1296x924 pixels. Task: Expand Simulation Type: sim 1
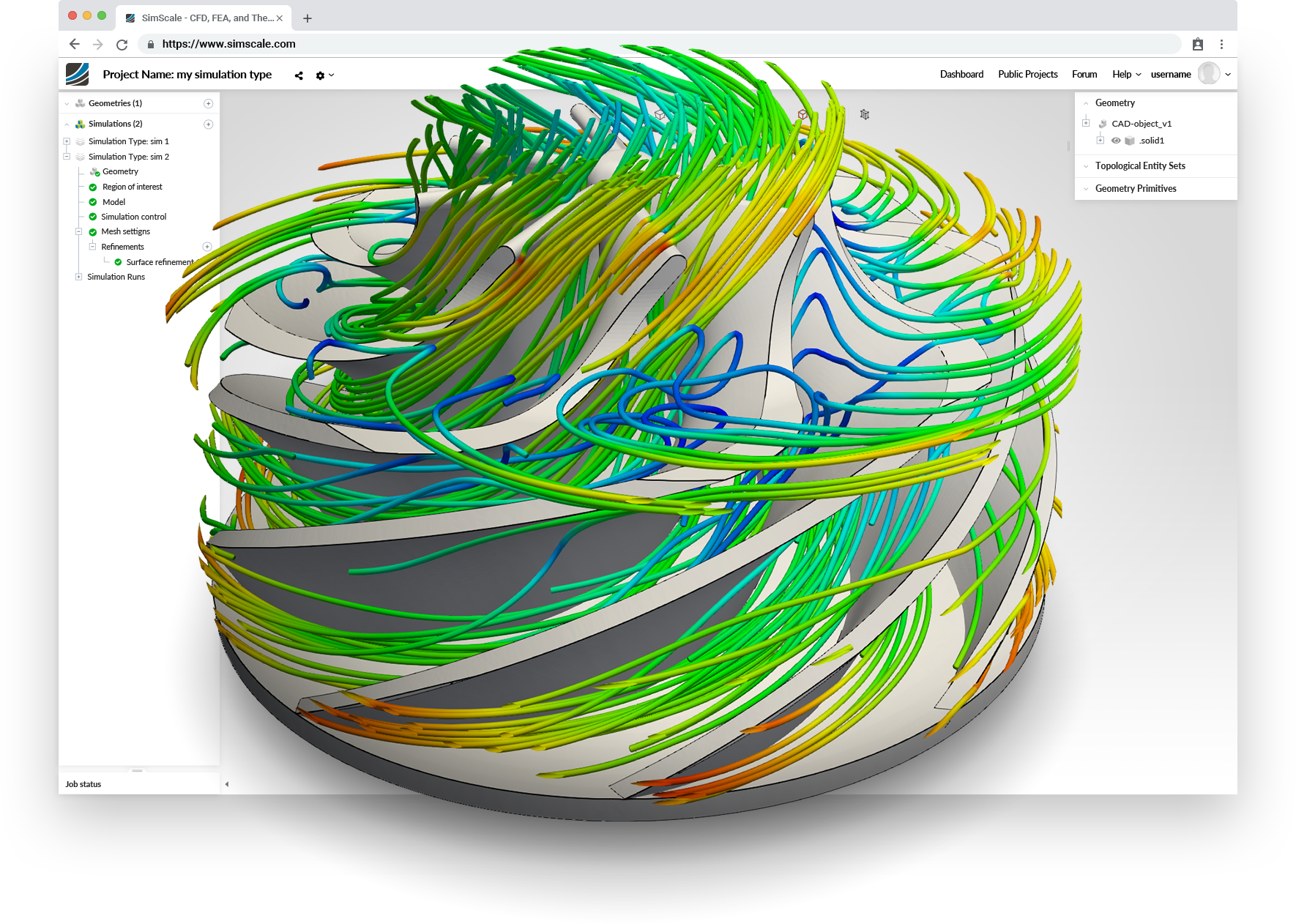(66, 141)
